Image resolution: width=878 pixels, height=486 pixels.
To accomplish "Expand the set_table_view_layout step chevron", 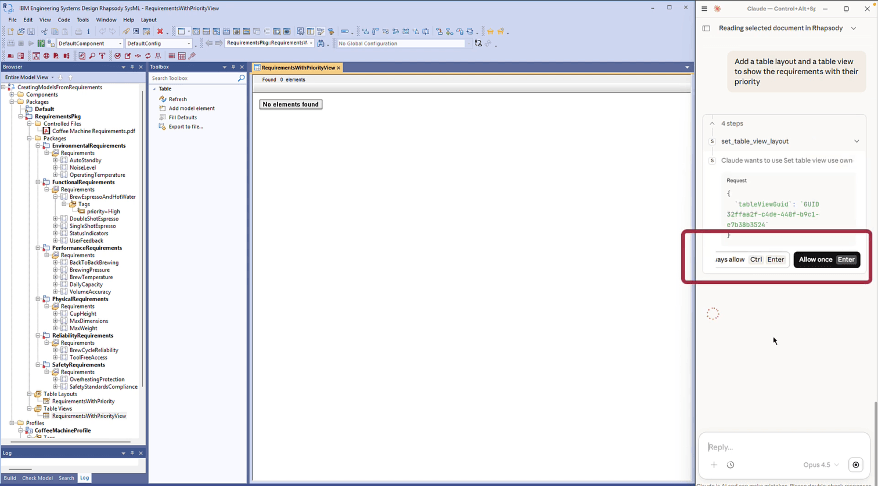I will pyautogui.click(x=856, y=141).
